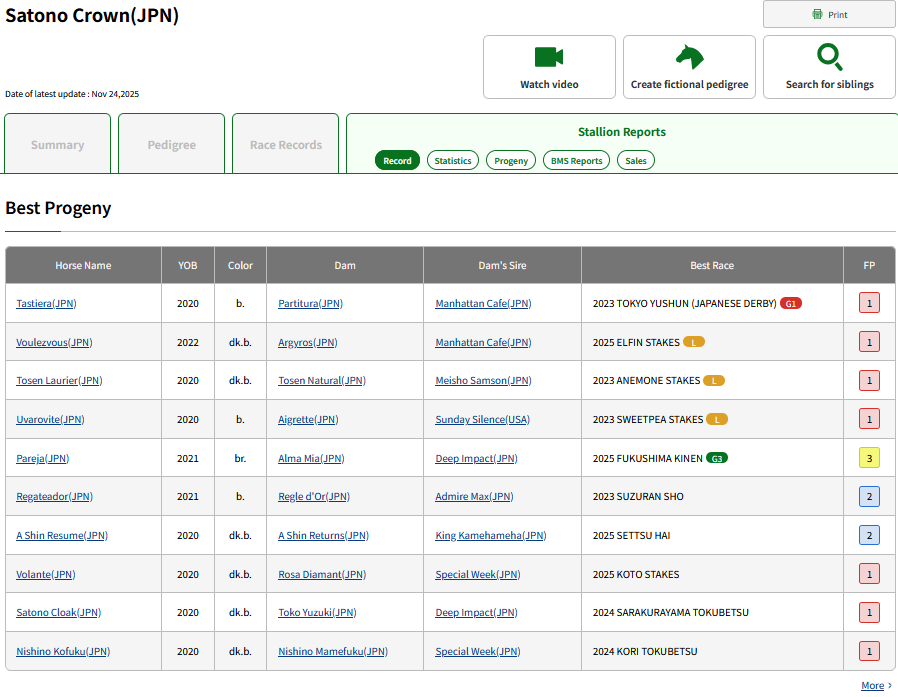Image resolution: width=898 pixels, height=697 pixels.
Task: Click the magnifier search siblings icon
Action: [829, 57]
